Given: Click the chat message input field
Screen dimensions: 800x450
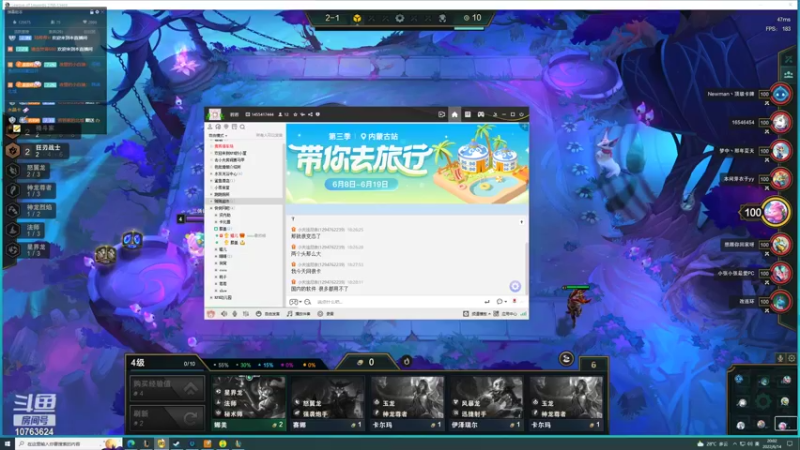Looking at the screenshot, I should pos(398,302).
